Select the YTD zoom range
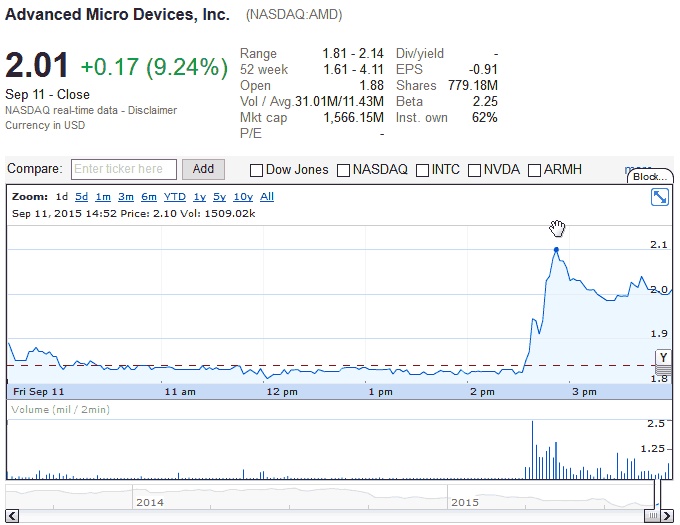Screen dimensions: 680x525 tap(175, 197)
